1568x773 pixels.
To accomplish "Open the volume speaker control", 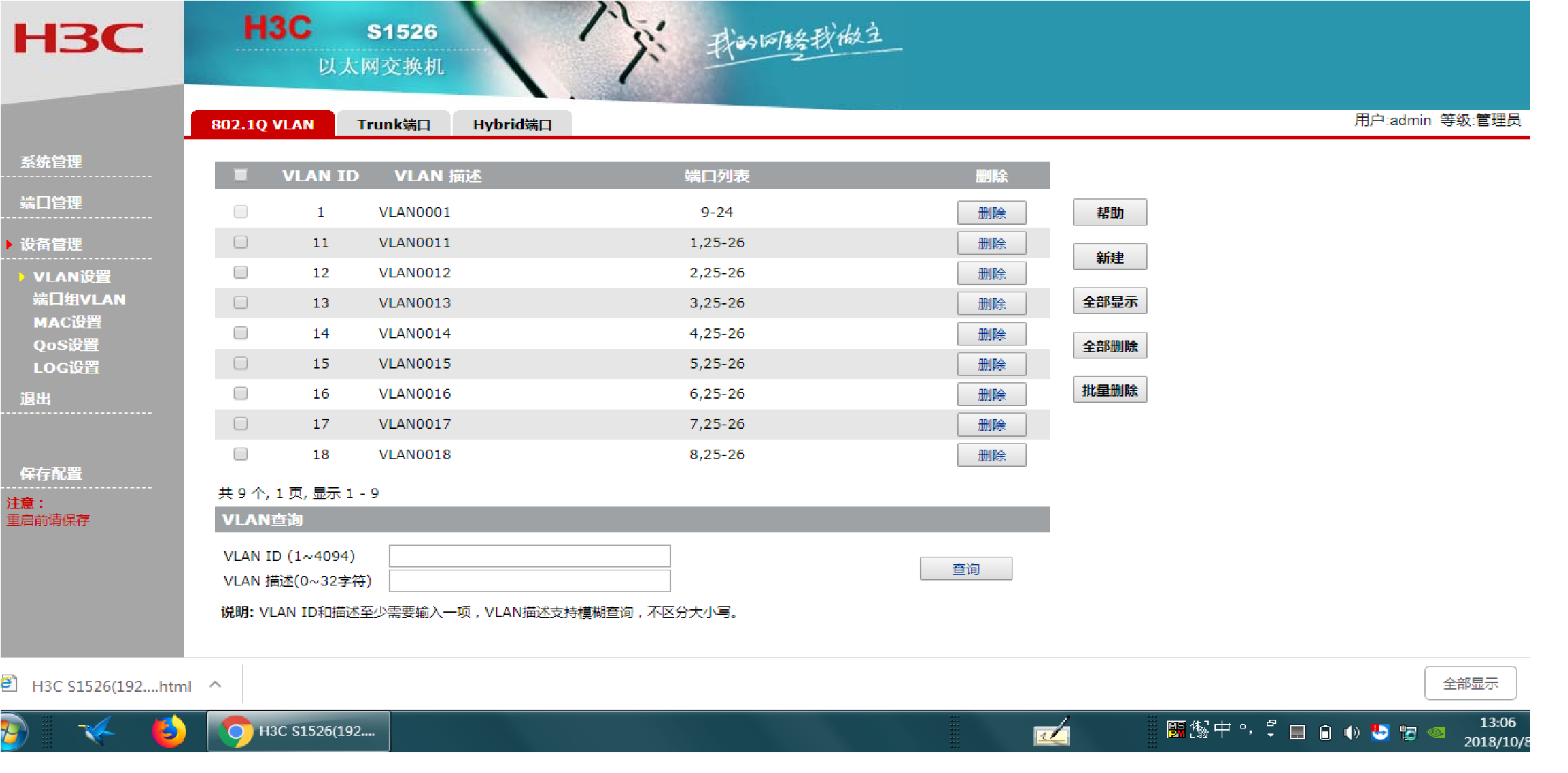I will (x=1352, y=732).
